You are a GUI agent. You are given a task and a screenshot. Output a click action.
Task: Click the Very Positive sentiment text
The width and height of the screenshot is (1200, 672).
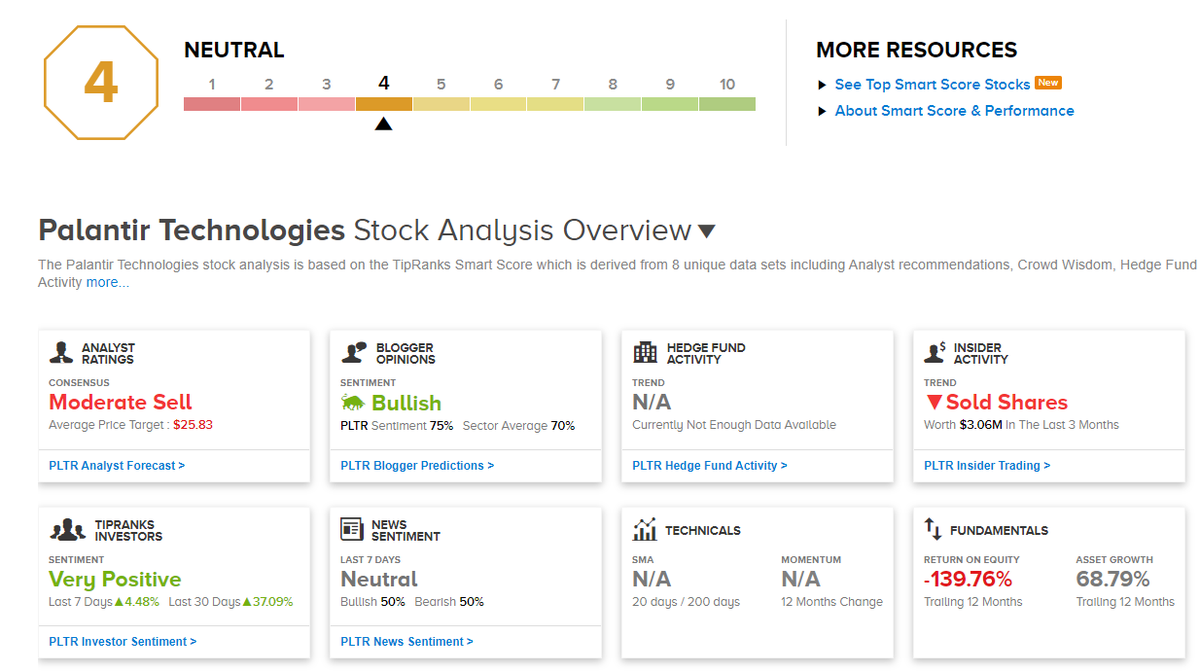click(x=115, y=579)
